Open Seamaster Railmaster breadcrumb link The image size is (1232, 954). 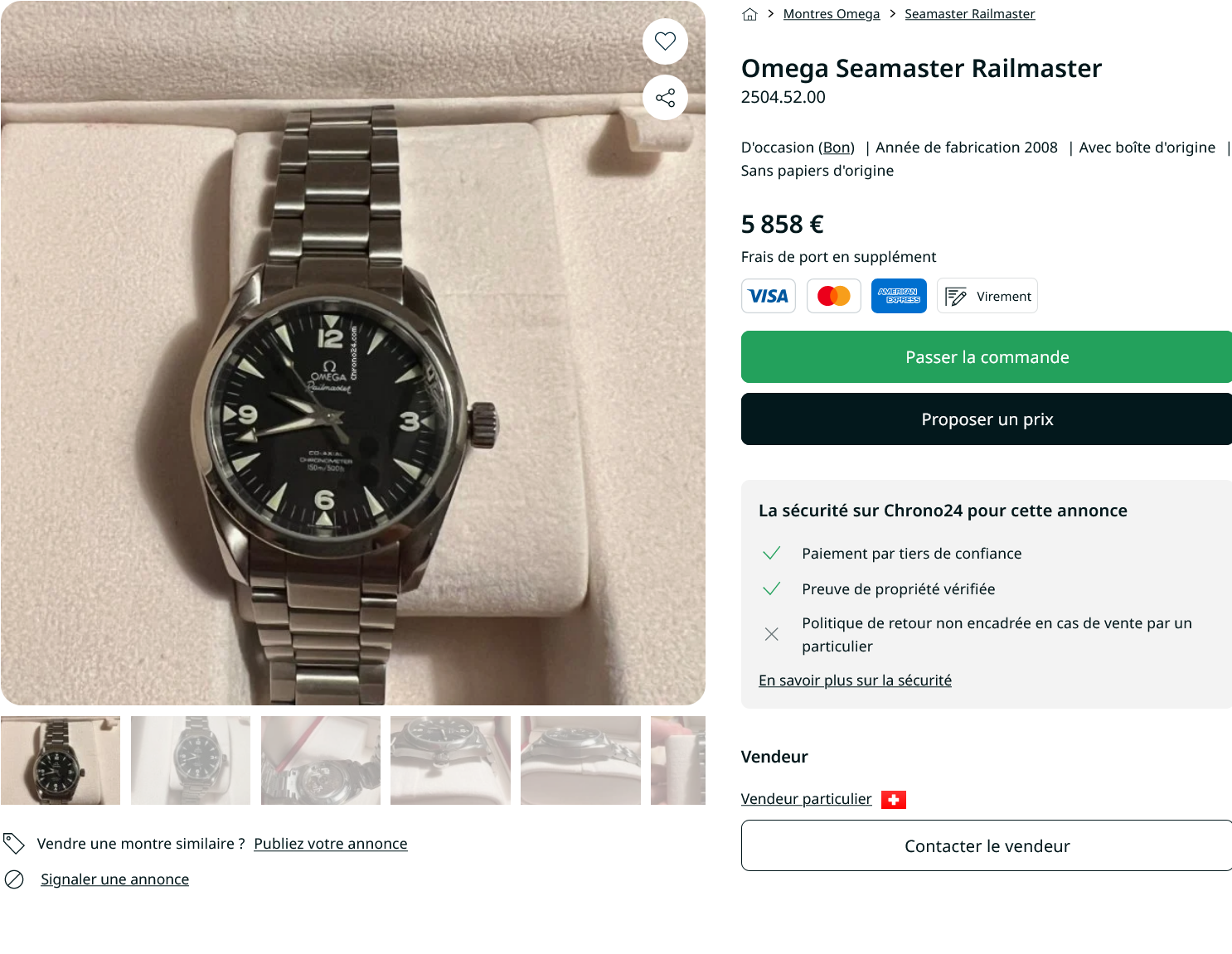pos(969,14)
